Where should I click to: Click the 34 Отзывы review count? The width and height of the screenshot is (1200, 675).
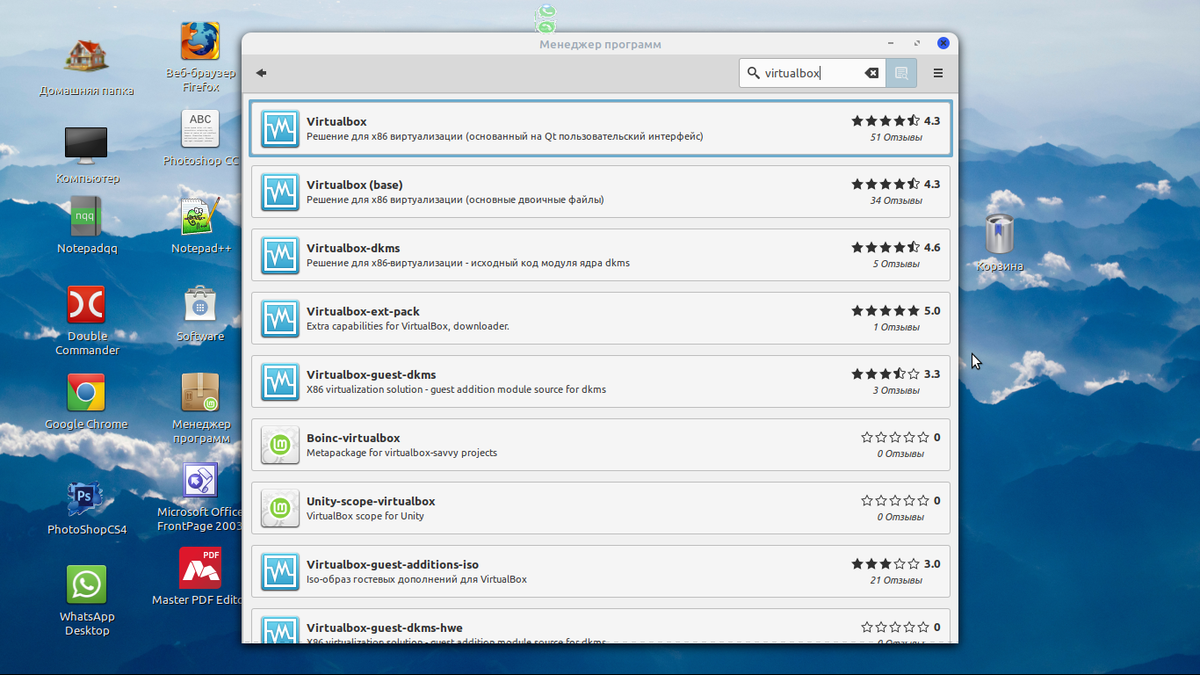pos(896,200)
